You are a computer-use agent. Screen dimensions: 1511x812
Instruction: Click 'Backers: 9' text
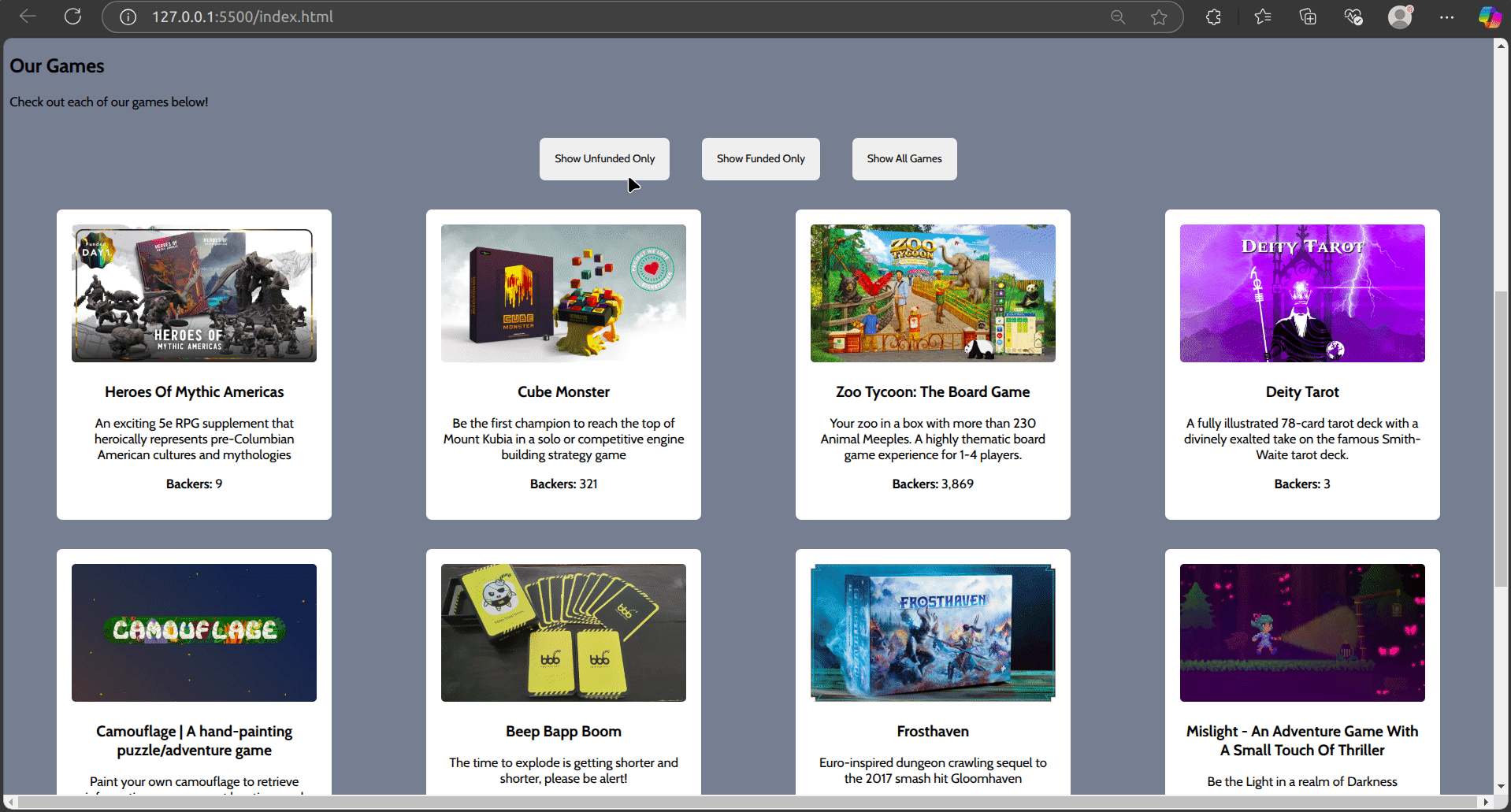194,484
